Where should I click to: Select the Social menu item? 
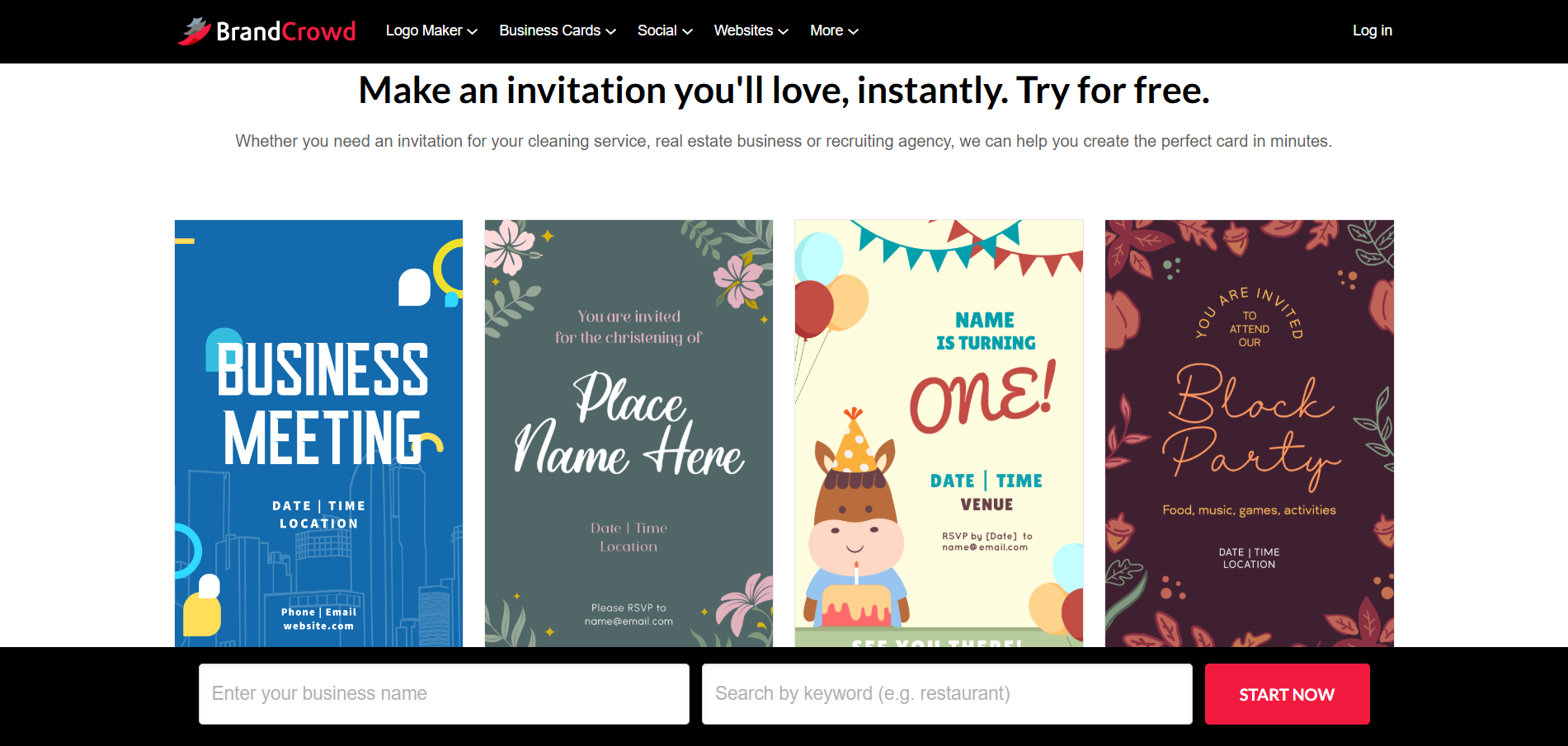pyautogui.click(x=665, y=30)
